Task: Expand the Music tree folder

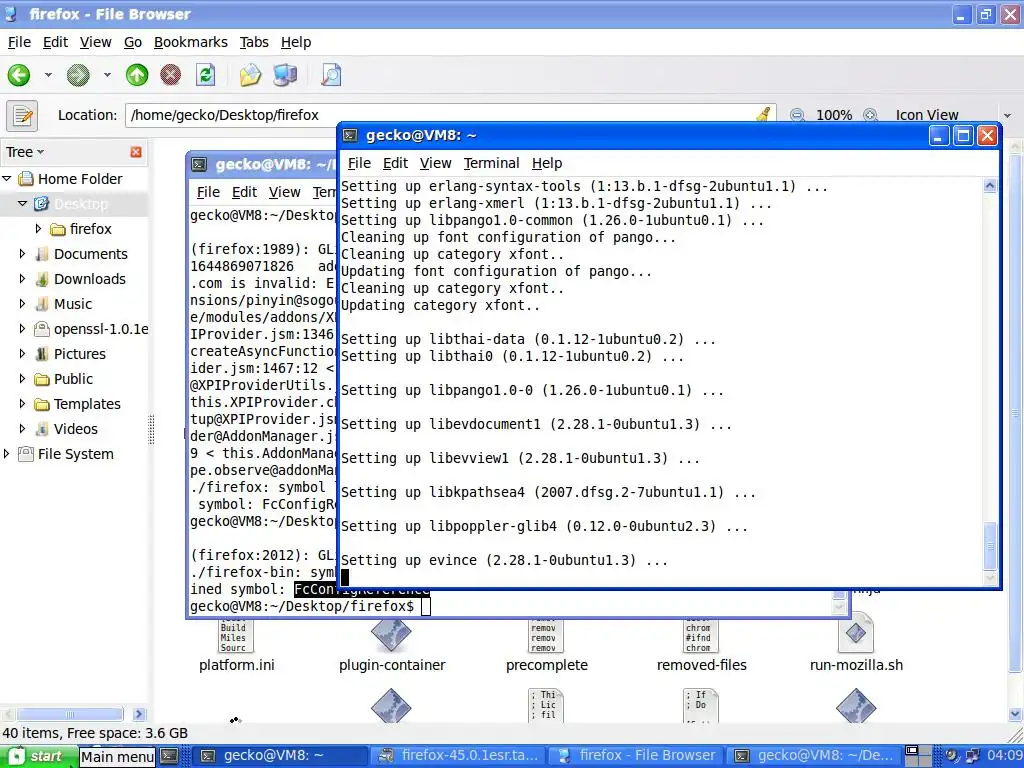Action: tap(22, 304)
